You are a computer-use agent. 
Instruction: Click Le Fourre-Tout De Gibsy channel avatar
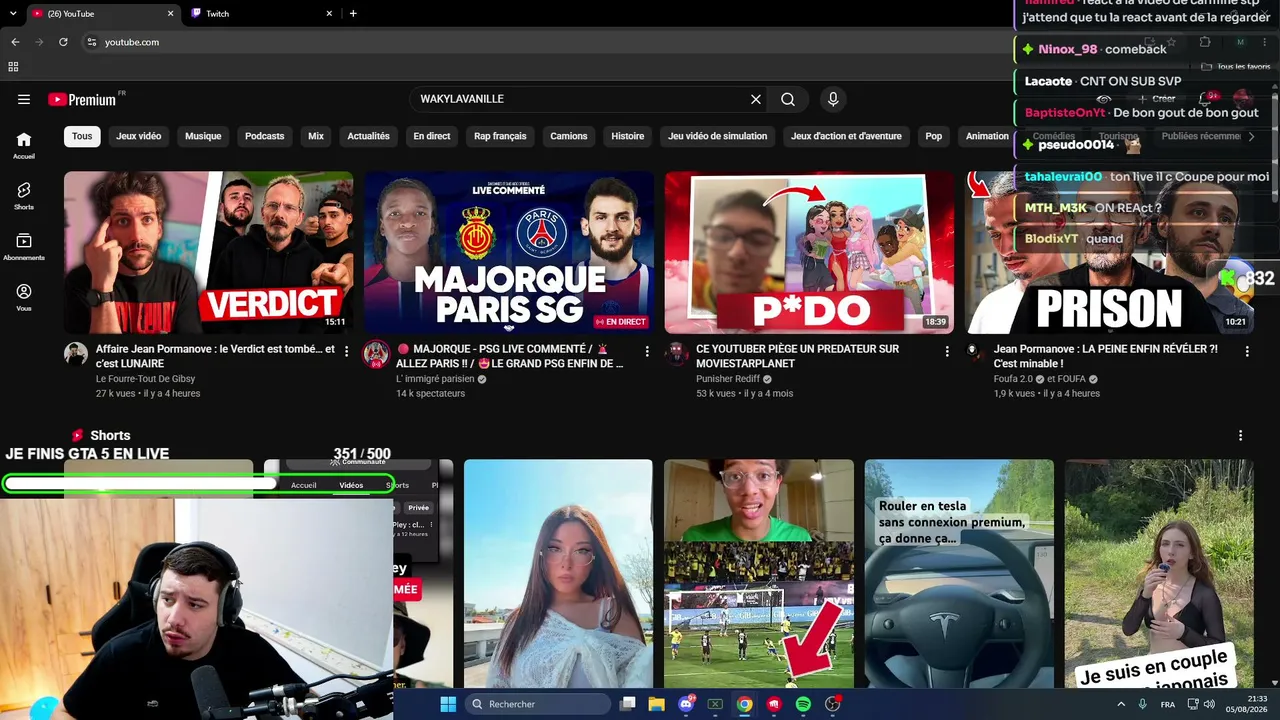[x=76, y=353]
